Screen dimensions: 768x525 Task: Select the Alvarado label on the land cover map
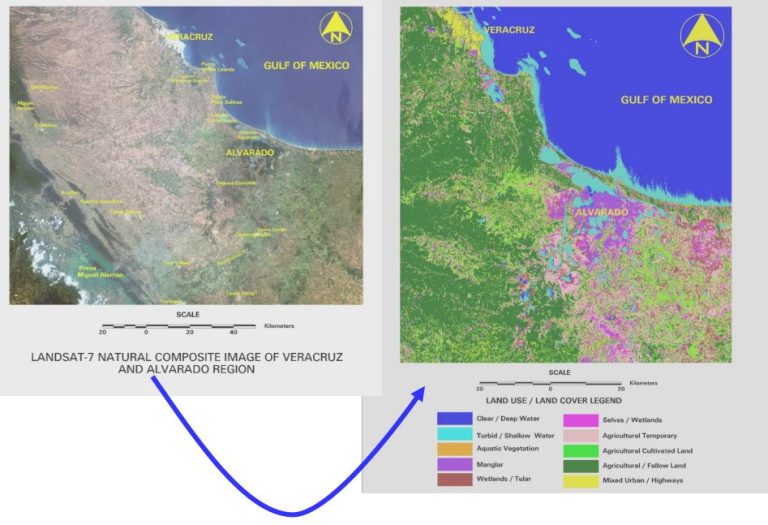pos(600,213)
